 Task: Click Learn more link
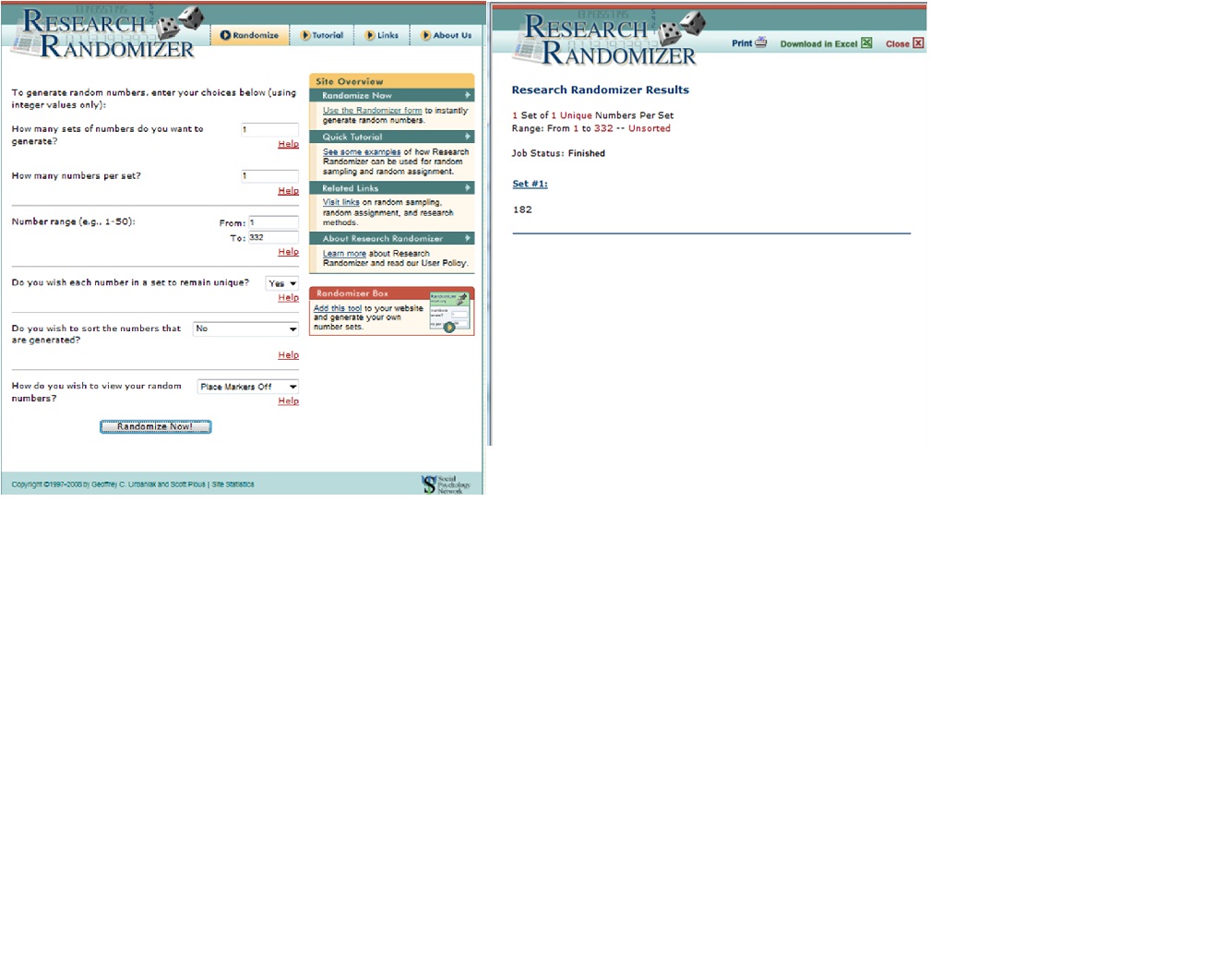(x=344, y=254)
